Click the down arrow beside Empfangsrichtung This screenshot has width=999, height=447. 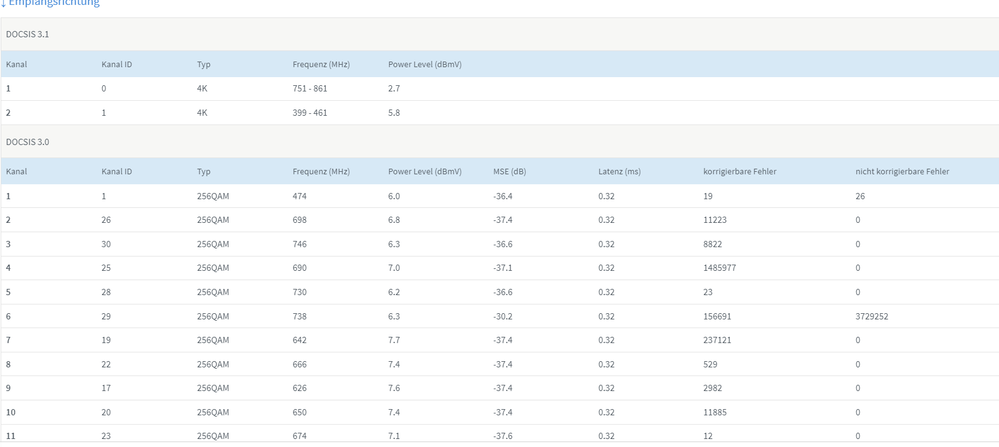coord(3,3)
